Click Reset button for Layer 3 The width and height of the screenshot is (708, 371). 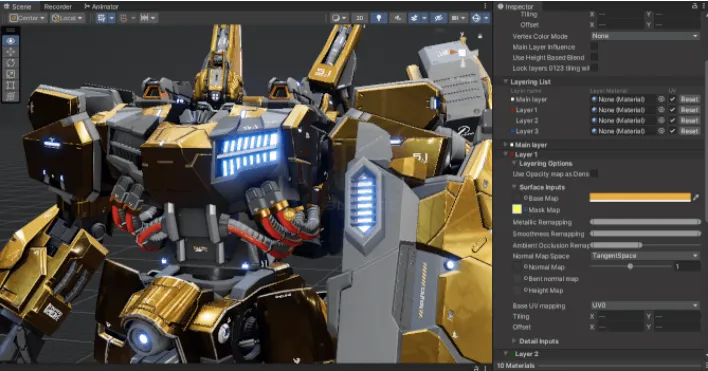point(689,131)
